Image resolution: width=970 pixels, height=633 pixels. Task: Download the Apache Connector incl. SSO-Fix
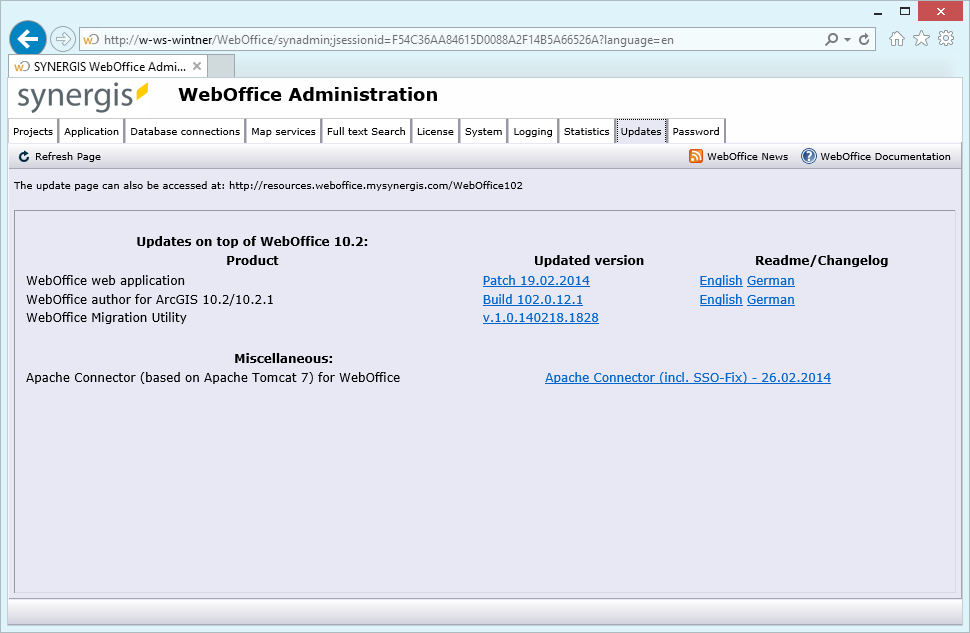tap(688, 377)
